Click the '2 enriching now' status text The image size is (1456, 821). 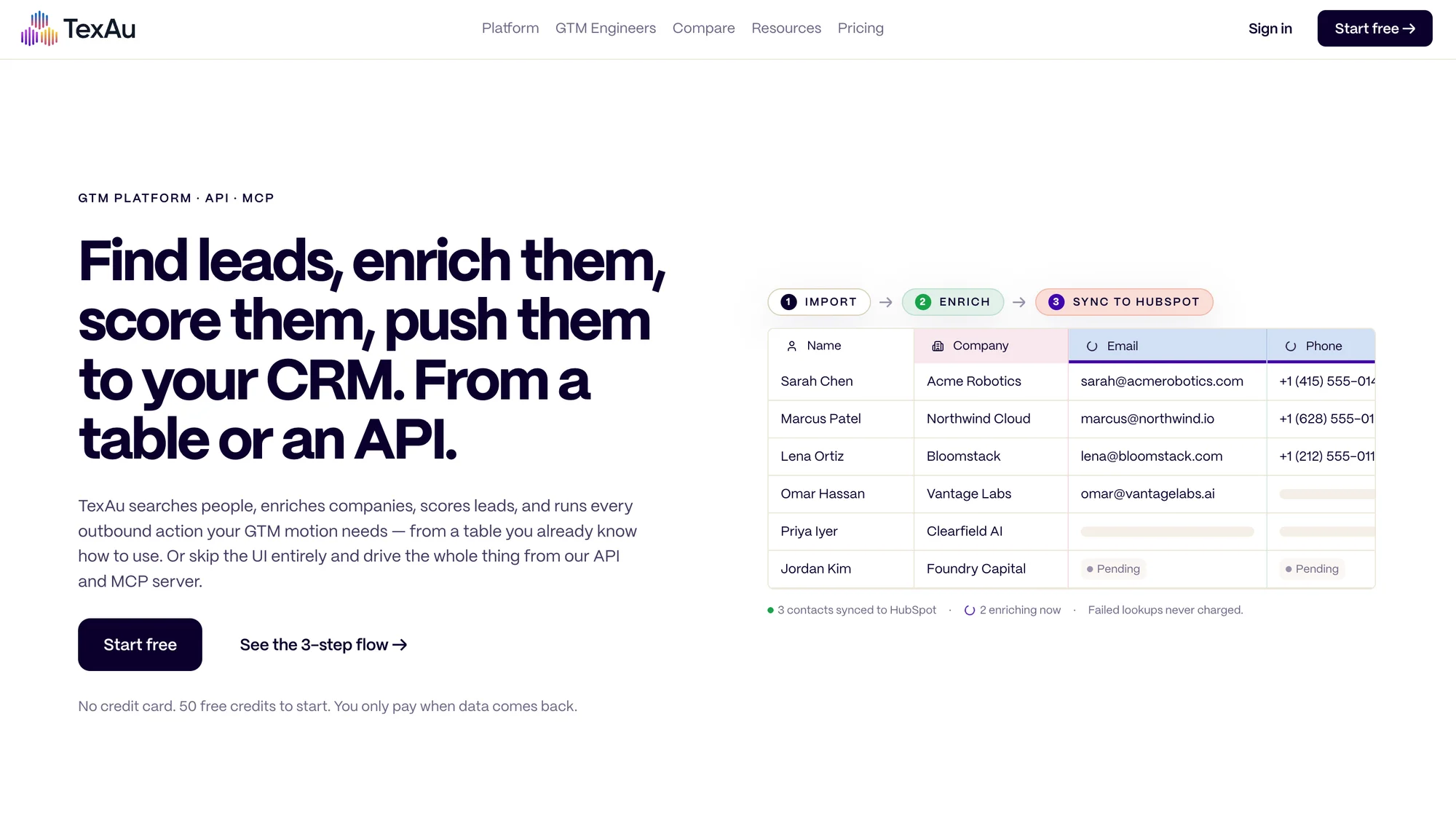tap(1020, 610)
